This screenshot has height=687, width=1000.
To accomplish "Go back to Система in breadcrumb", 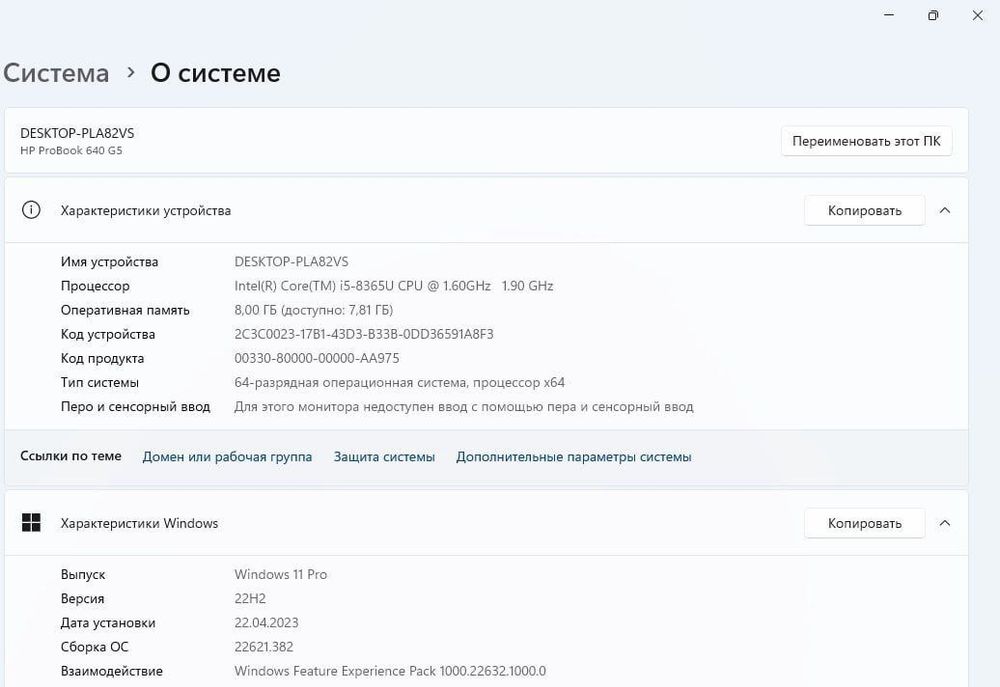I will [x=56, y=73].
